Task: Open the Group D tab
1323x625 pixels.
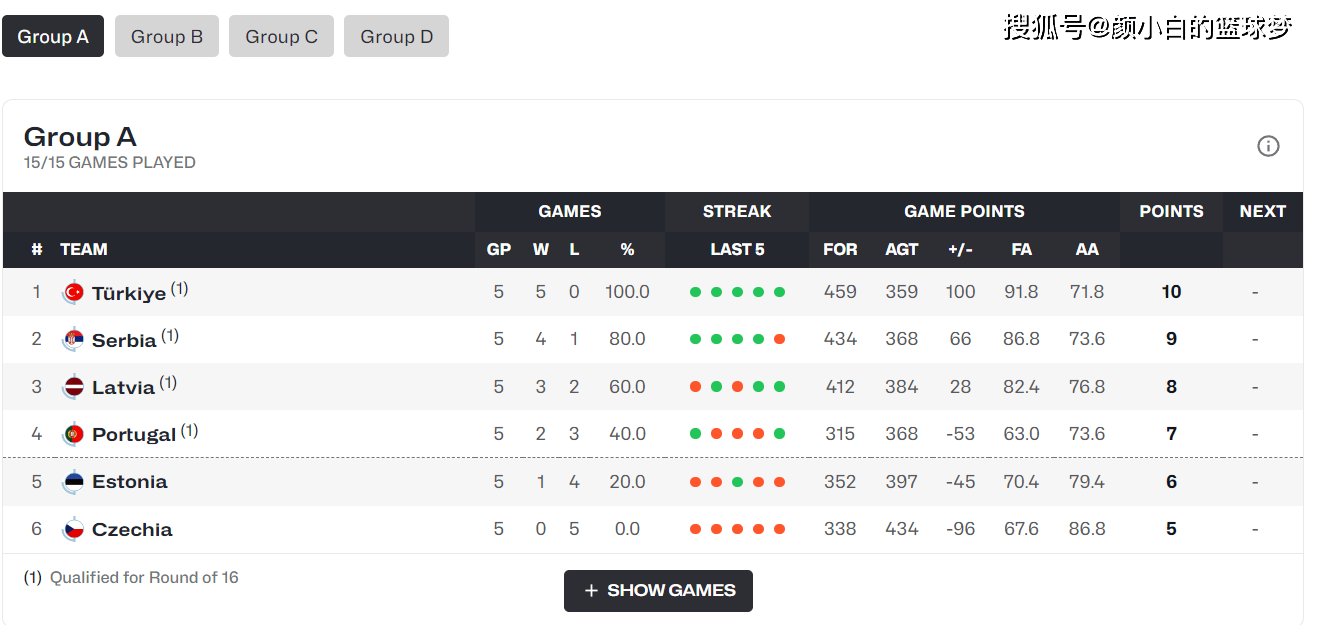Action: point(396,37)
